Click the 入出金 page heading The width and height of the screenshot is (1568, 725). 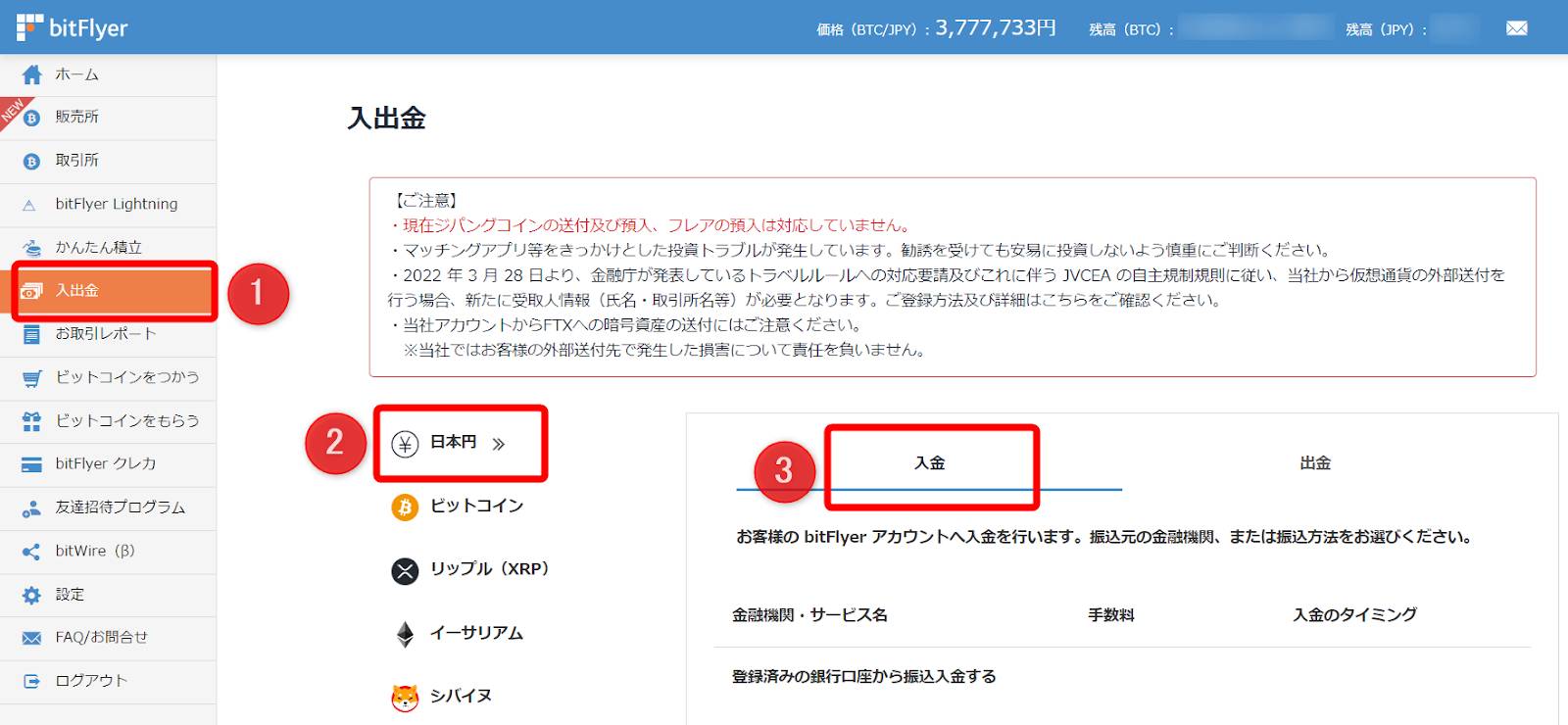tap(387, 119)
